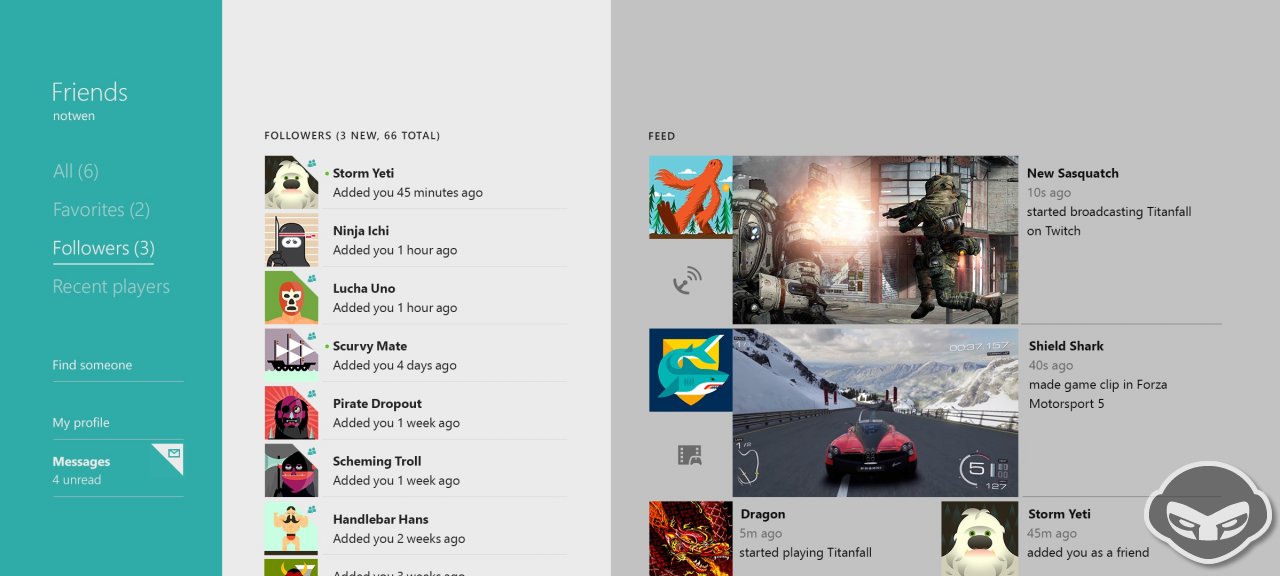Click 'started playing Titanfall' feed text
Image resolution: width=1280 pixels, height=576 pixels.
click(806, 552)
